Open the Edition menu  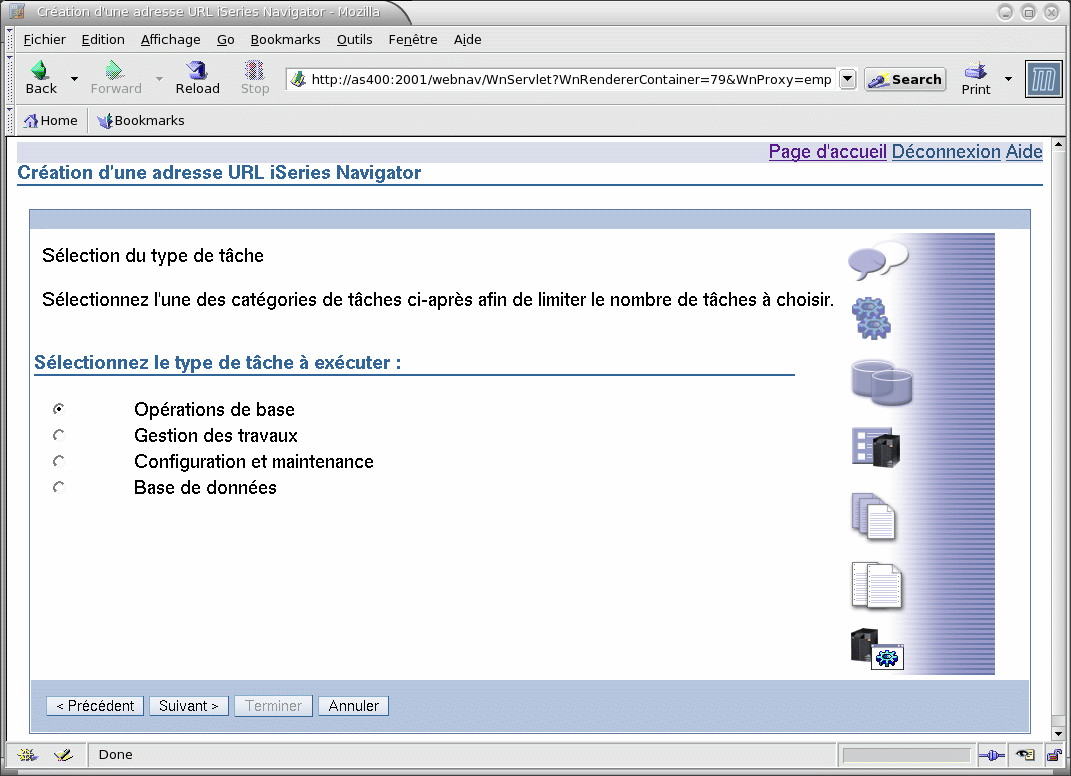103,40
